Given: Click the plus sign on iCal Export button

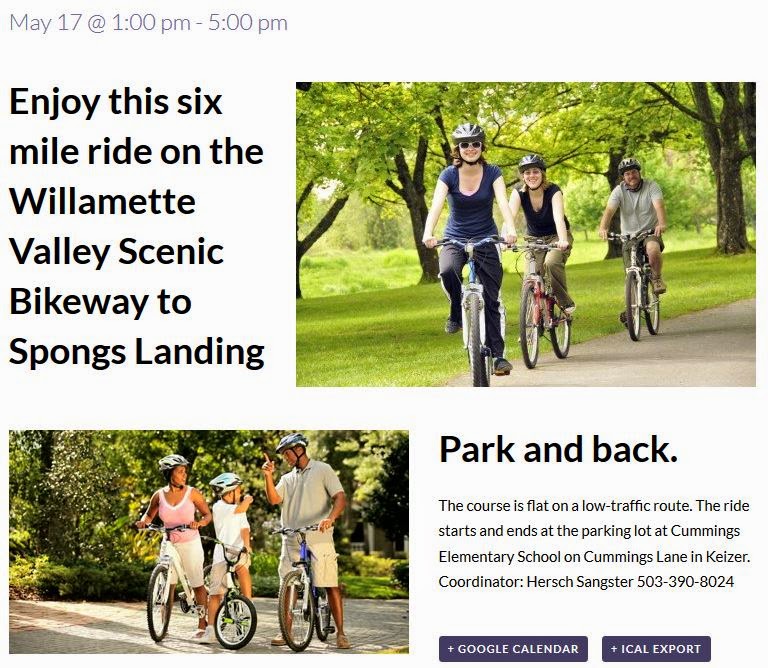Looking at the screenshot, I should point(614,649).
